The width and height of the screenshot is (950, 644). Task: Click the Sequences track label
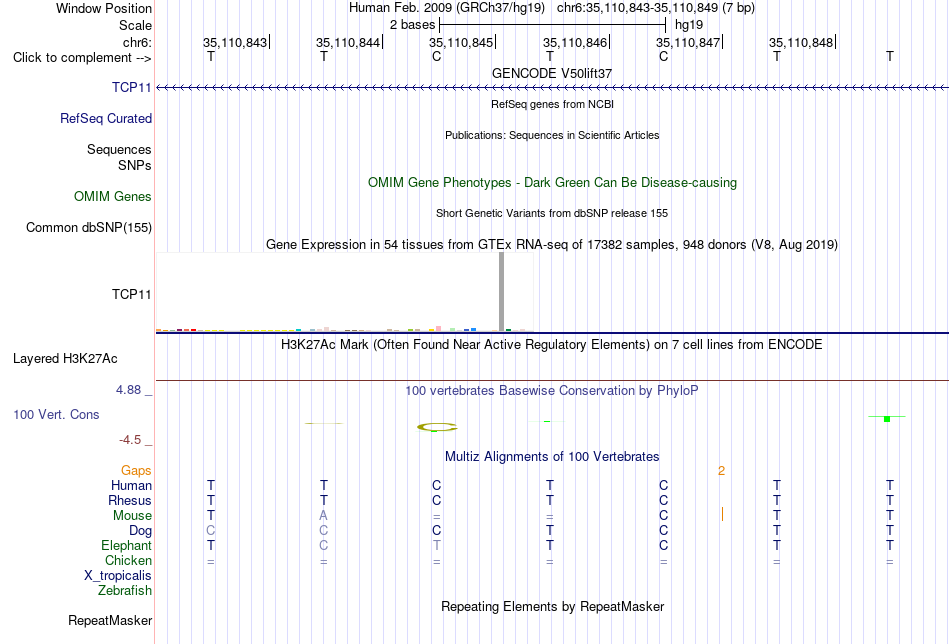click(x=119, y=149)
